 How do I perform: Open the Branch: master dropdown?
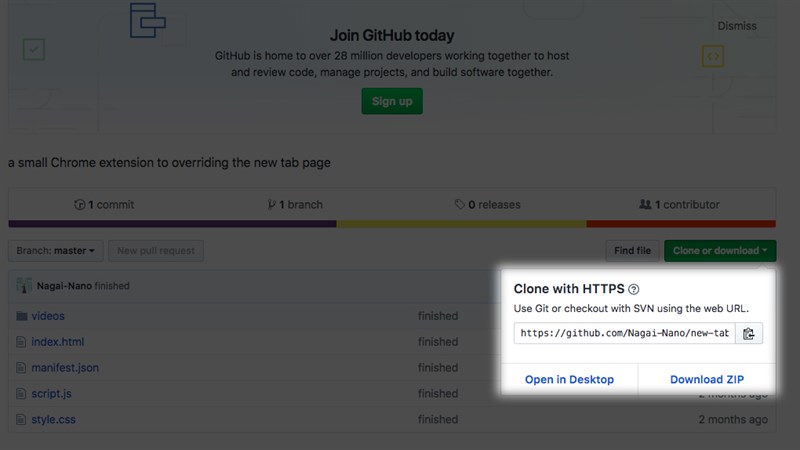click(x=56, y=251)
